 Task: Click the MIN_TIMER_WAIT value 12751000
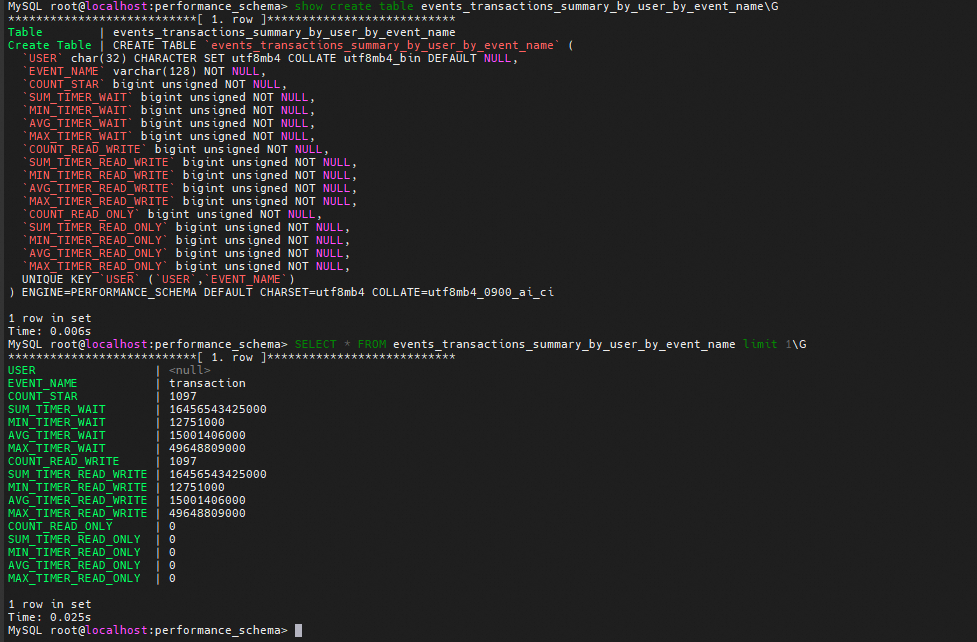click(197, 423)
